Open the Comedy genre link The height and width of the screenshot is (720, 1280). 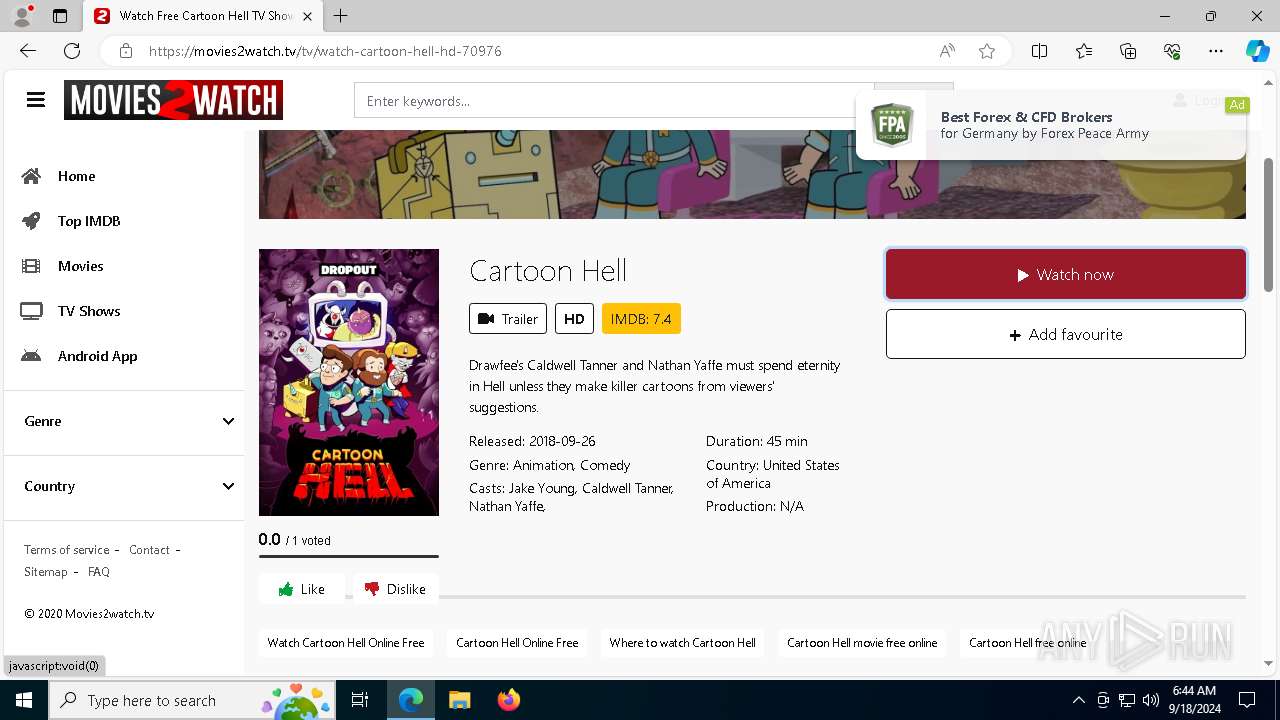605,465
